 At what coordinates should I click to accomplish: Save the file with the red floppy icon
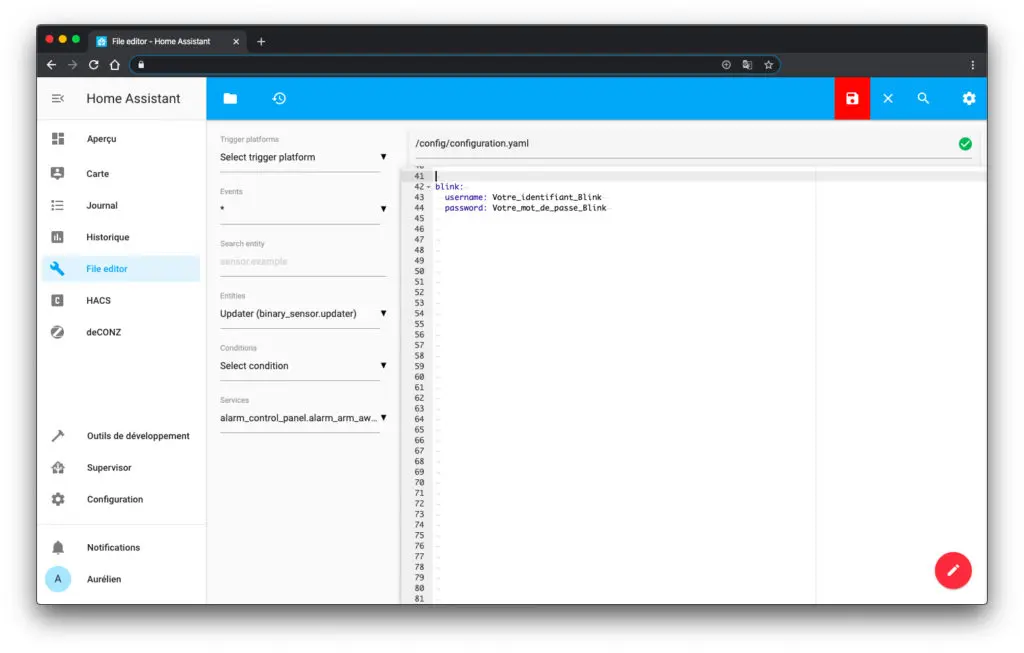coord(852,99)
